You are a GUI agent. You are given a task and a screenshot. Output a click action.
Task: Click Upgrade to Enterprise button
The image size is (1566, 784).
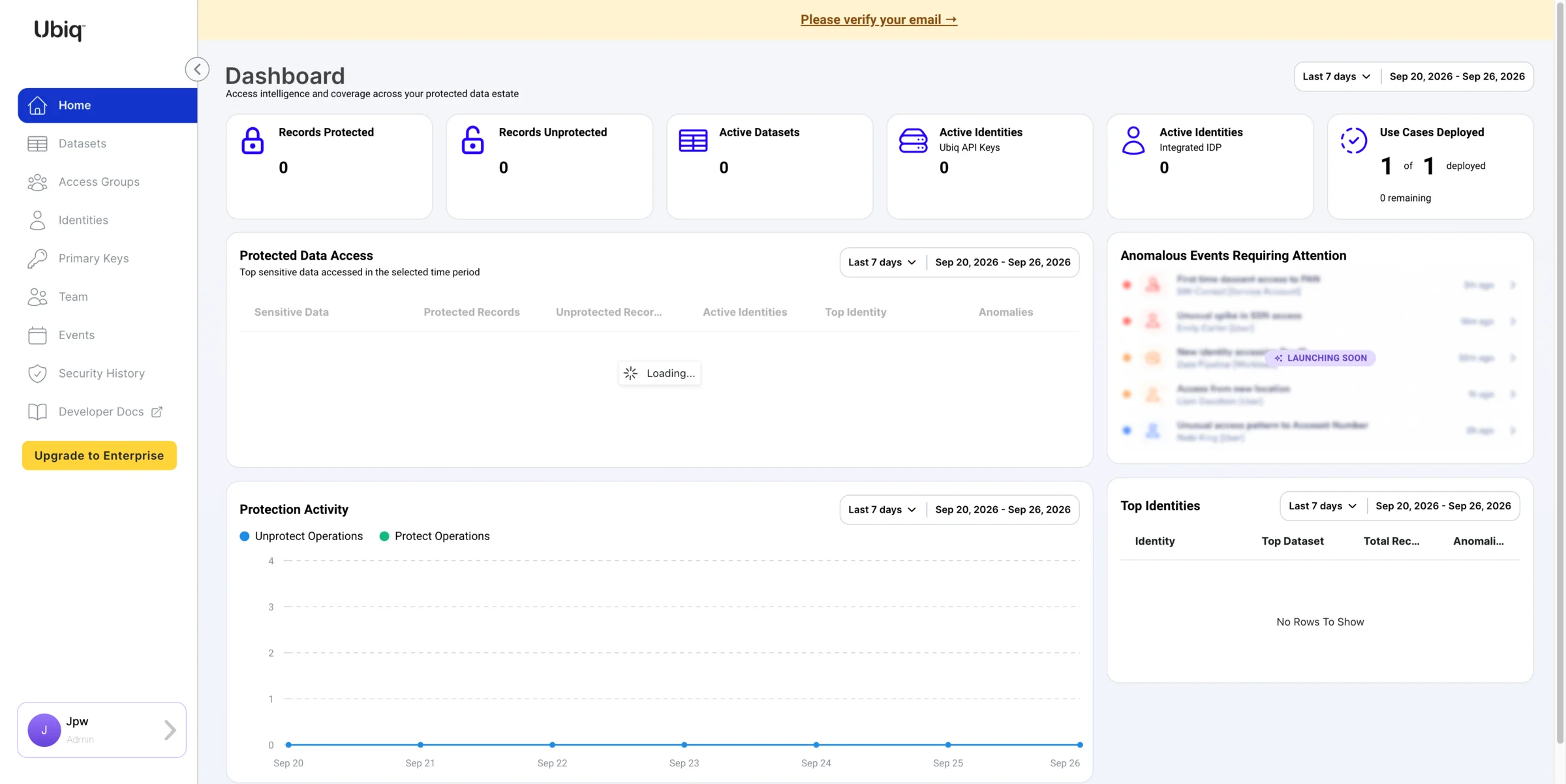[99, 455]
